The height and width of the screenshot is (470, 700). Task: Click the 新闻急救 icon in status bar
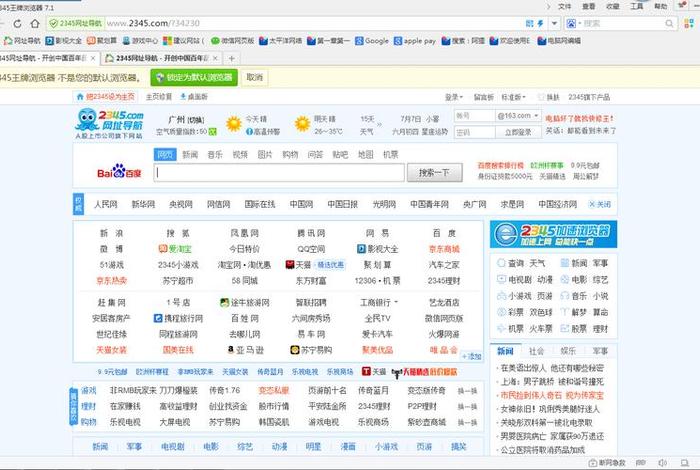[x=607, y=463]
